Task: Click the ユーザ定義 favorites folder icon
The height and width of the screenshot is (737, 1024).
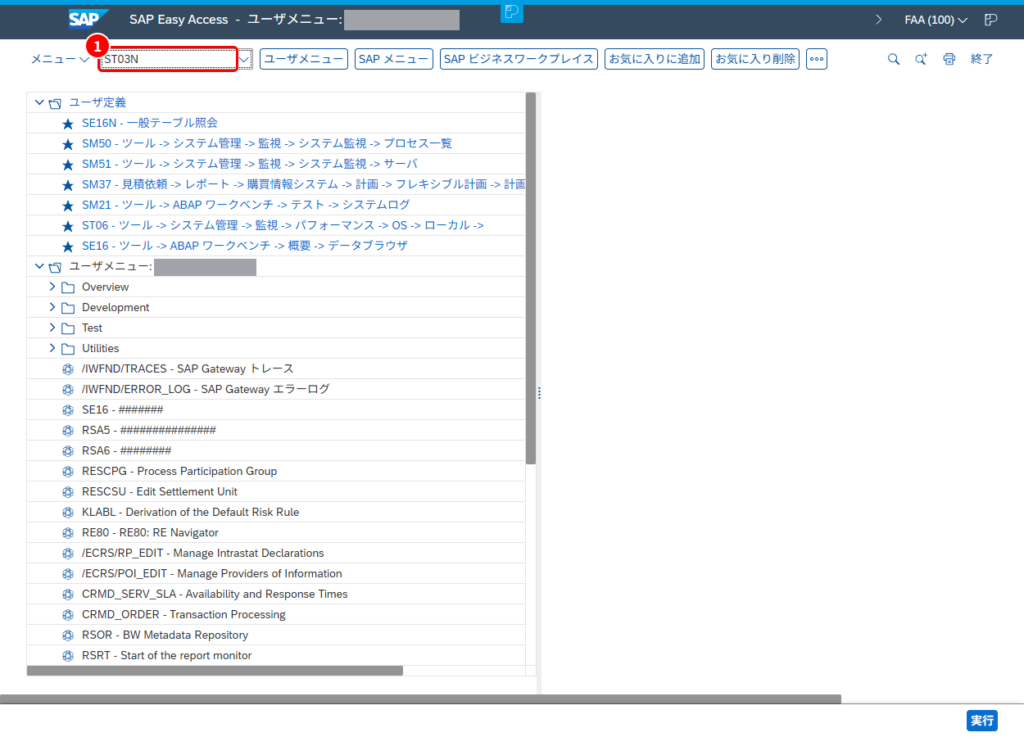Action: pyautogui.click(x=56, y=103)
